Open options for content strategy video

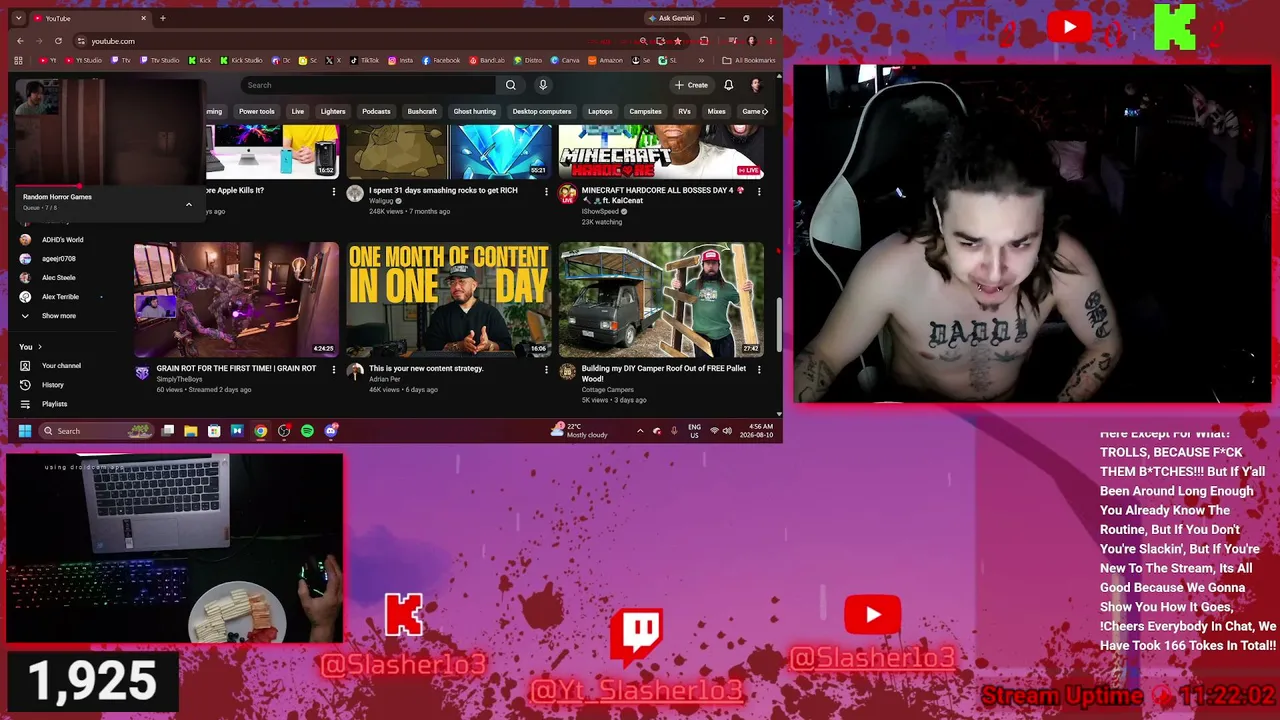coord(546,370)
